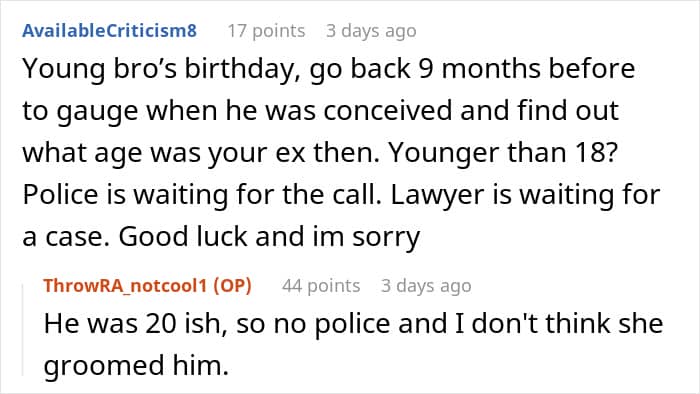Click the line starting 'to gauge when'
Image resolution: width=700 pixels, height=394 pixels.
coord(321,111)
